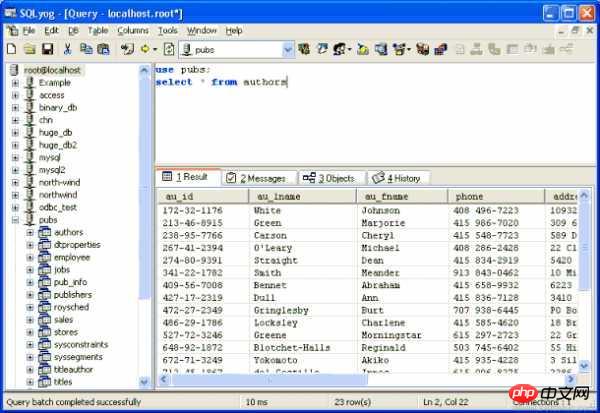Select the employee table in the tree
600x413 pixels.
71,257
